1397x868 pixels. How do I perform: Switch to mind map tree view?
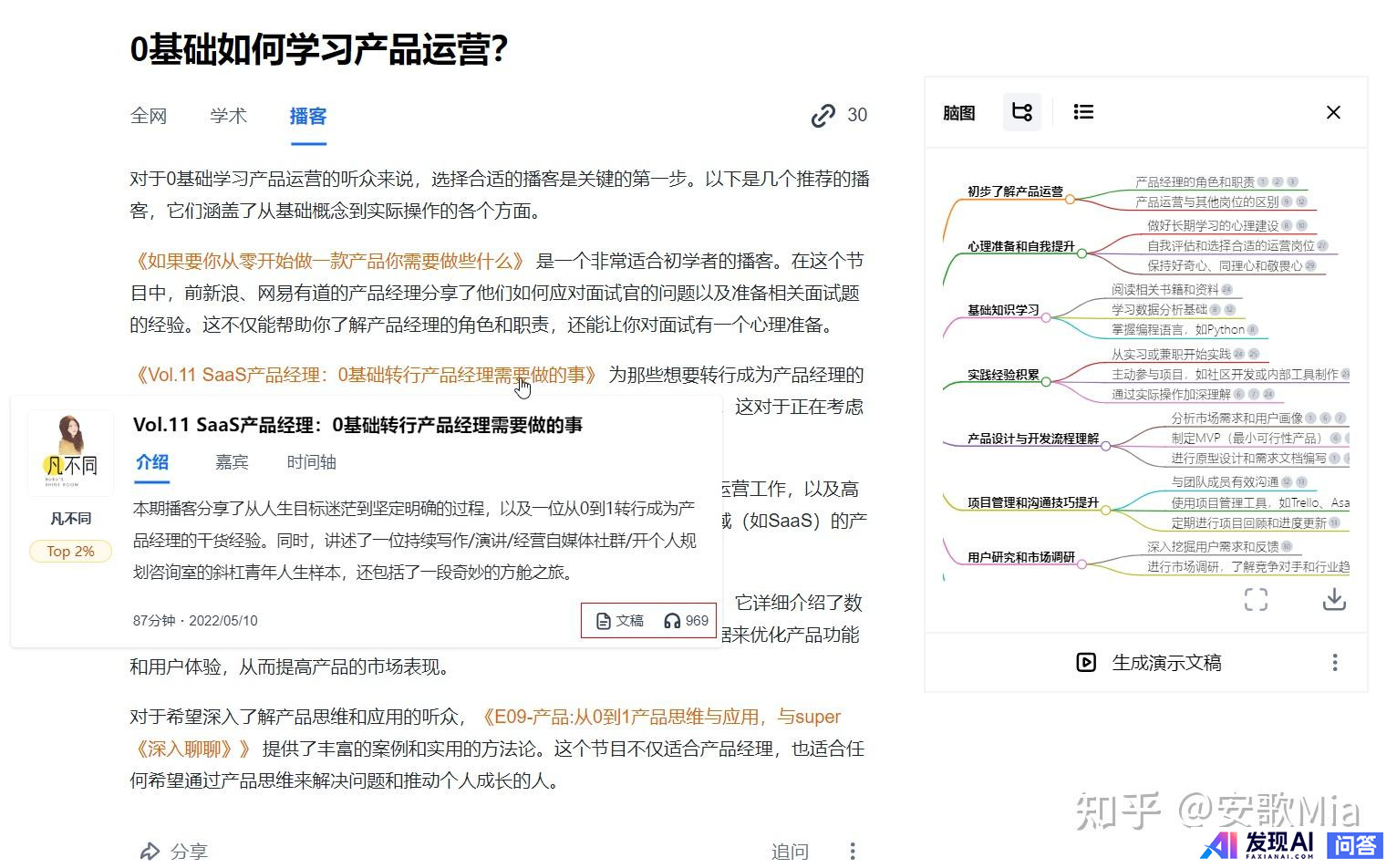point(1021,112)
